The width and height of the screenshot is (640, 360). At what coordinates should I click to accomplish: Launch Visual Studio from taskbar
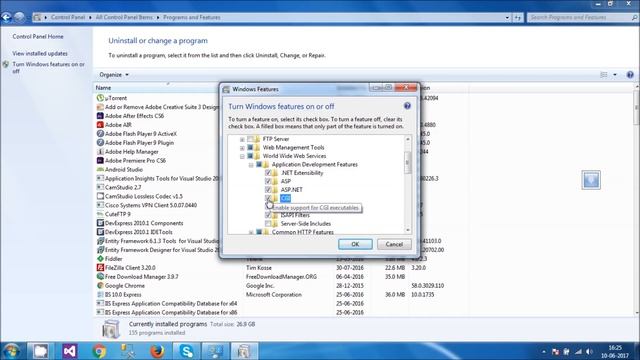coord(69,351)
